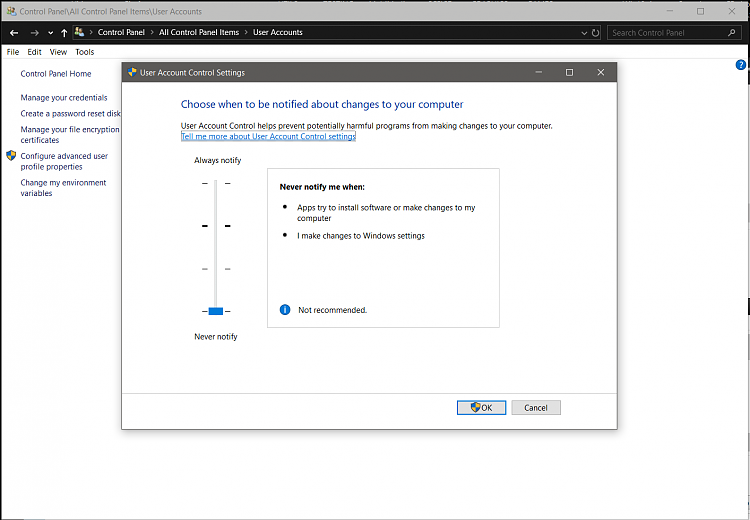Open the blue Help question mark icon

pyautogui.click(x=740, y=65)
